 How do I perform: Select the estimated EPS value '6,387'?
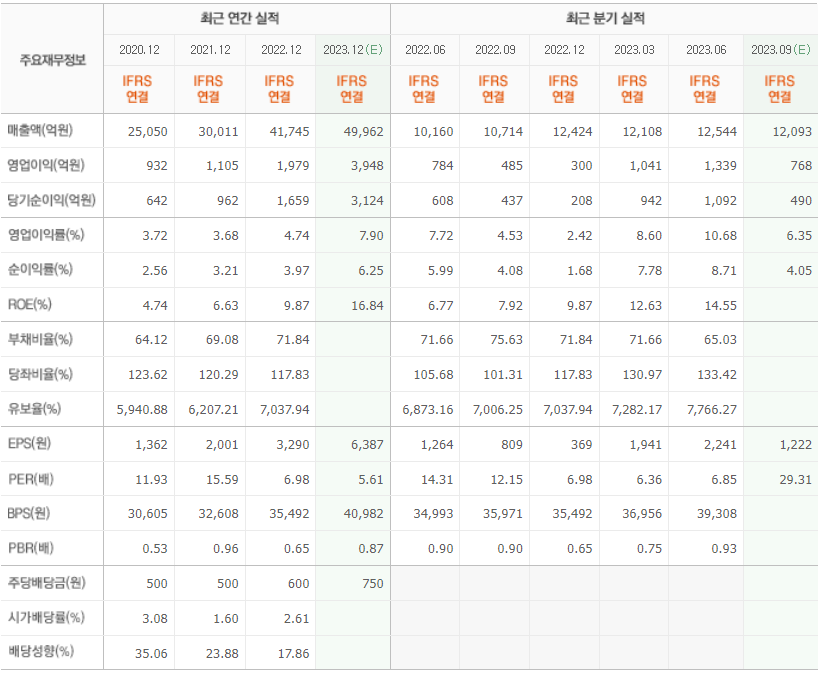367,445
